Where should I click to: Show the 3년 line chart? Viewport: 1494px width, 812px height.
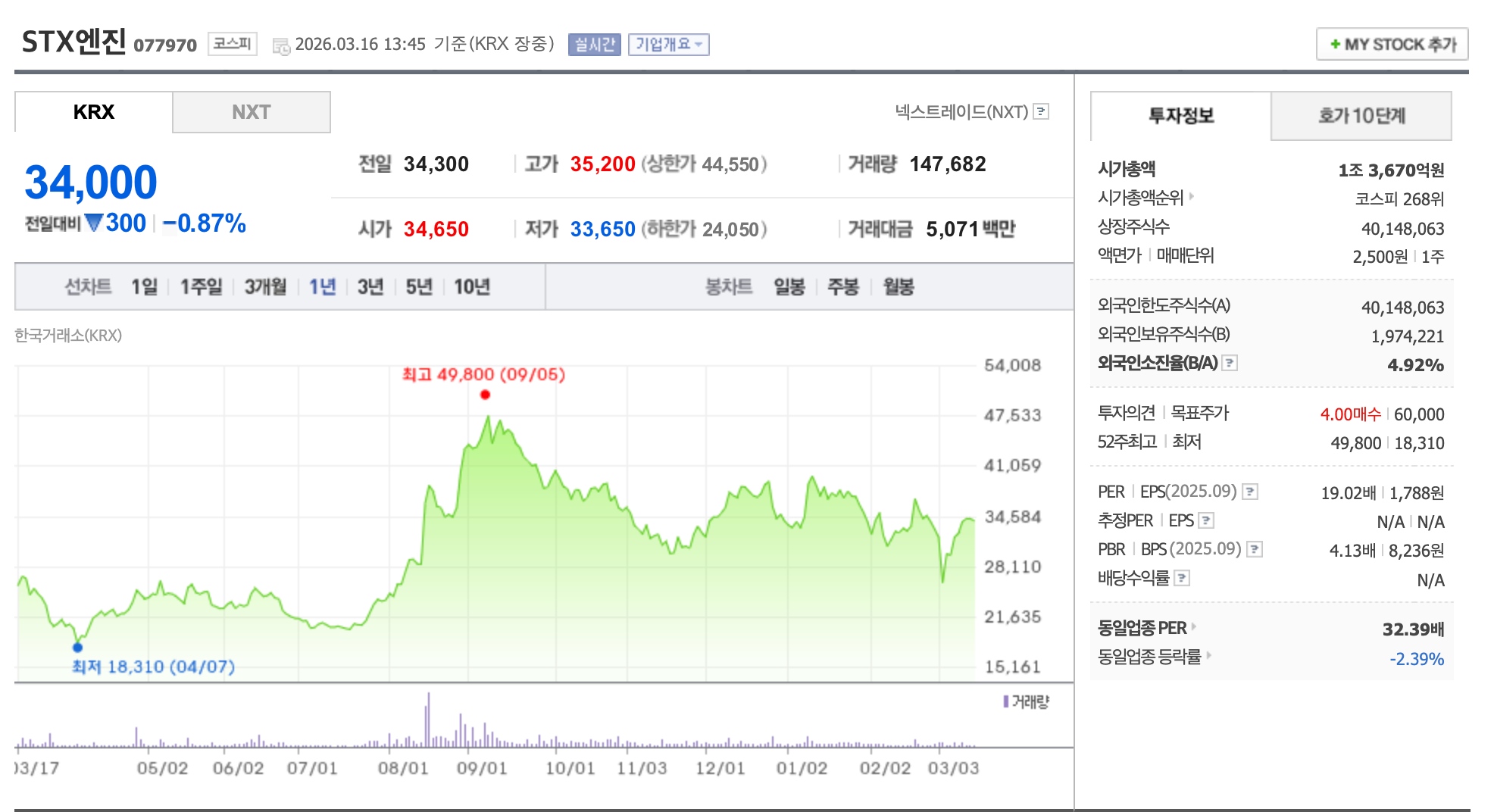pyautogui.click(x=370, y=286)
